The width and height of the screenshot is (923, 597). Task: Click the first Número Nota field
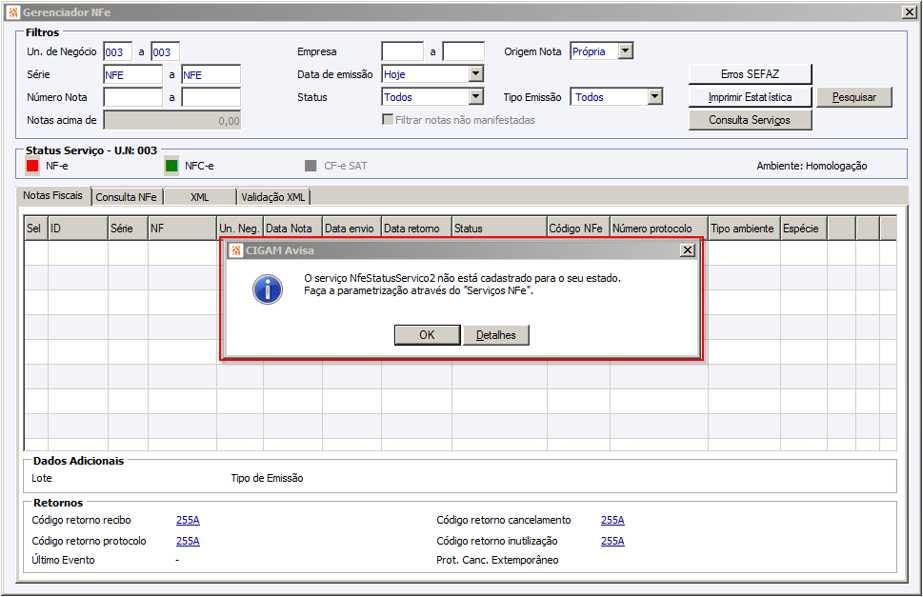(133, 97)
